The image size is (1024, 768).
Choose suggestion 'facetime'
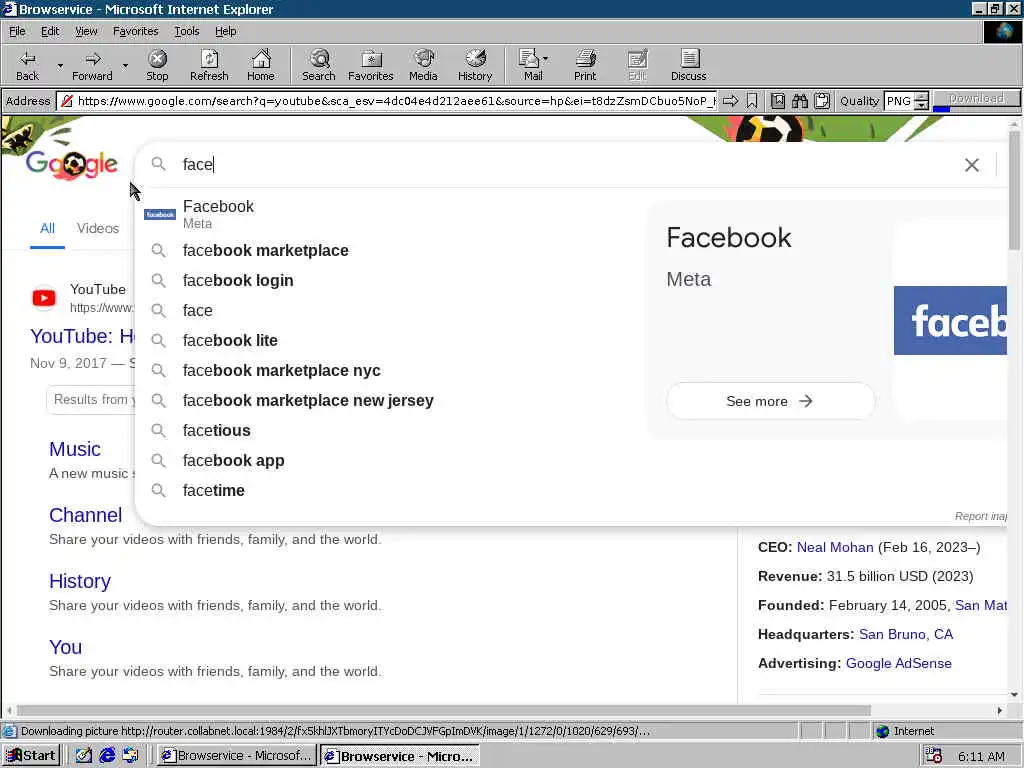tap(392, 490)
